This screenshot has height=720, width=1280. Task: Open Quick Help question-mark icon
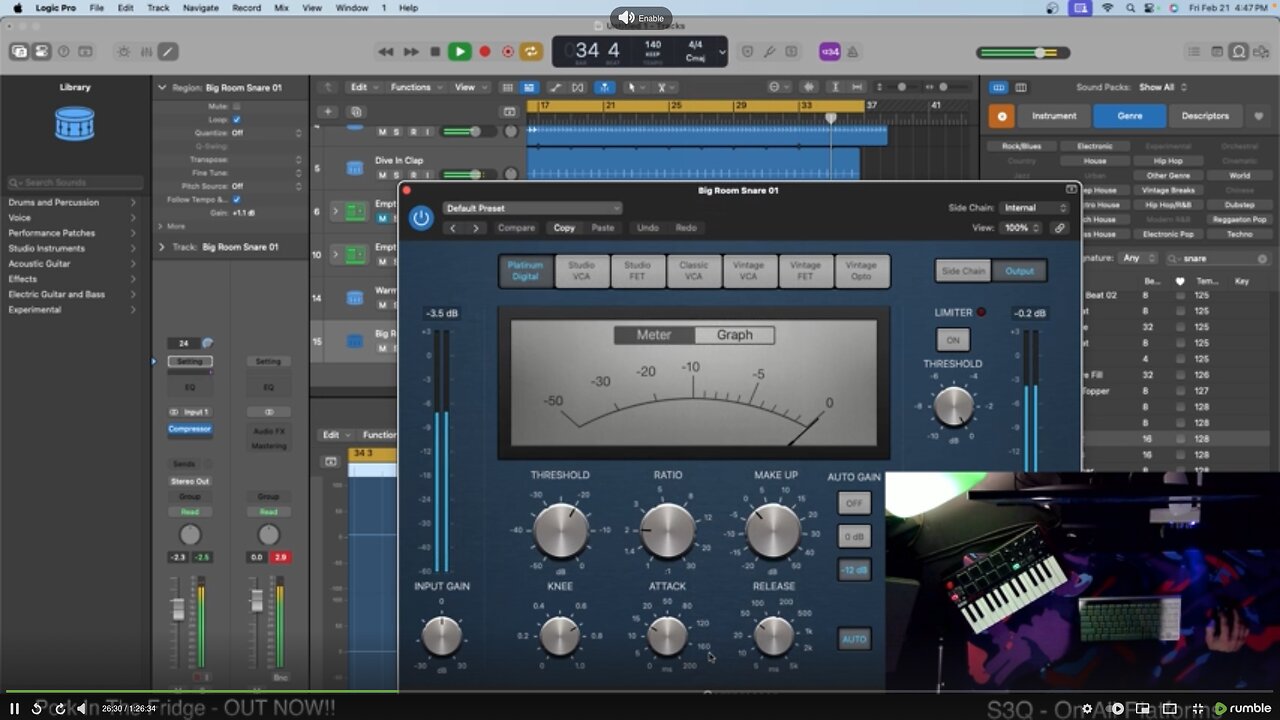click(64, 51)
